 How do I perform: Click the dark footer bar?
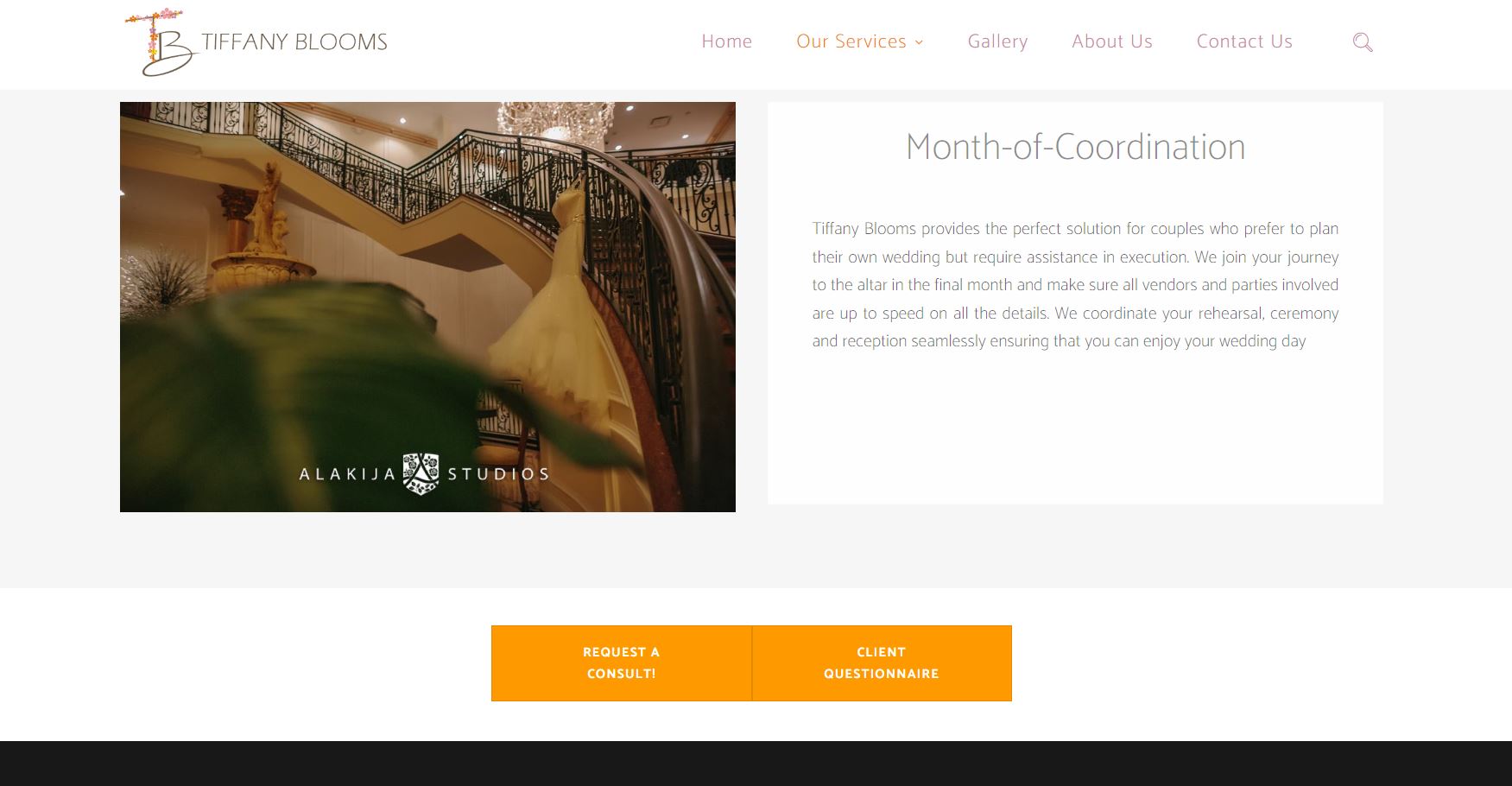(756, 764)
